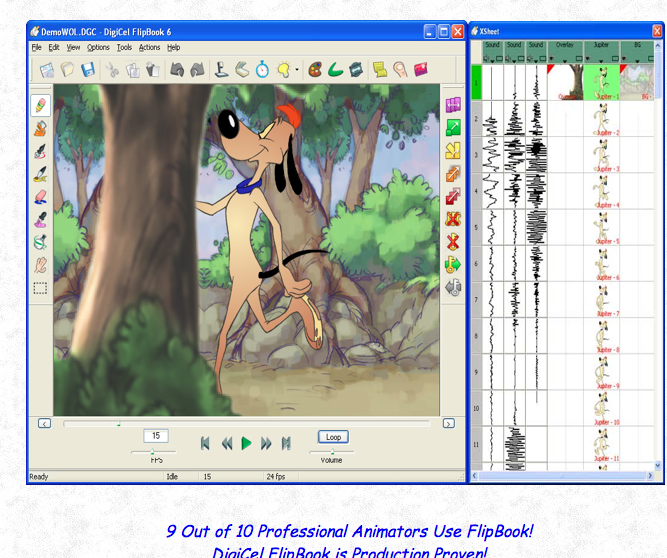Open the Overlay column left-side dropdown

pyautogui.click(x=551, y=58)
